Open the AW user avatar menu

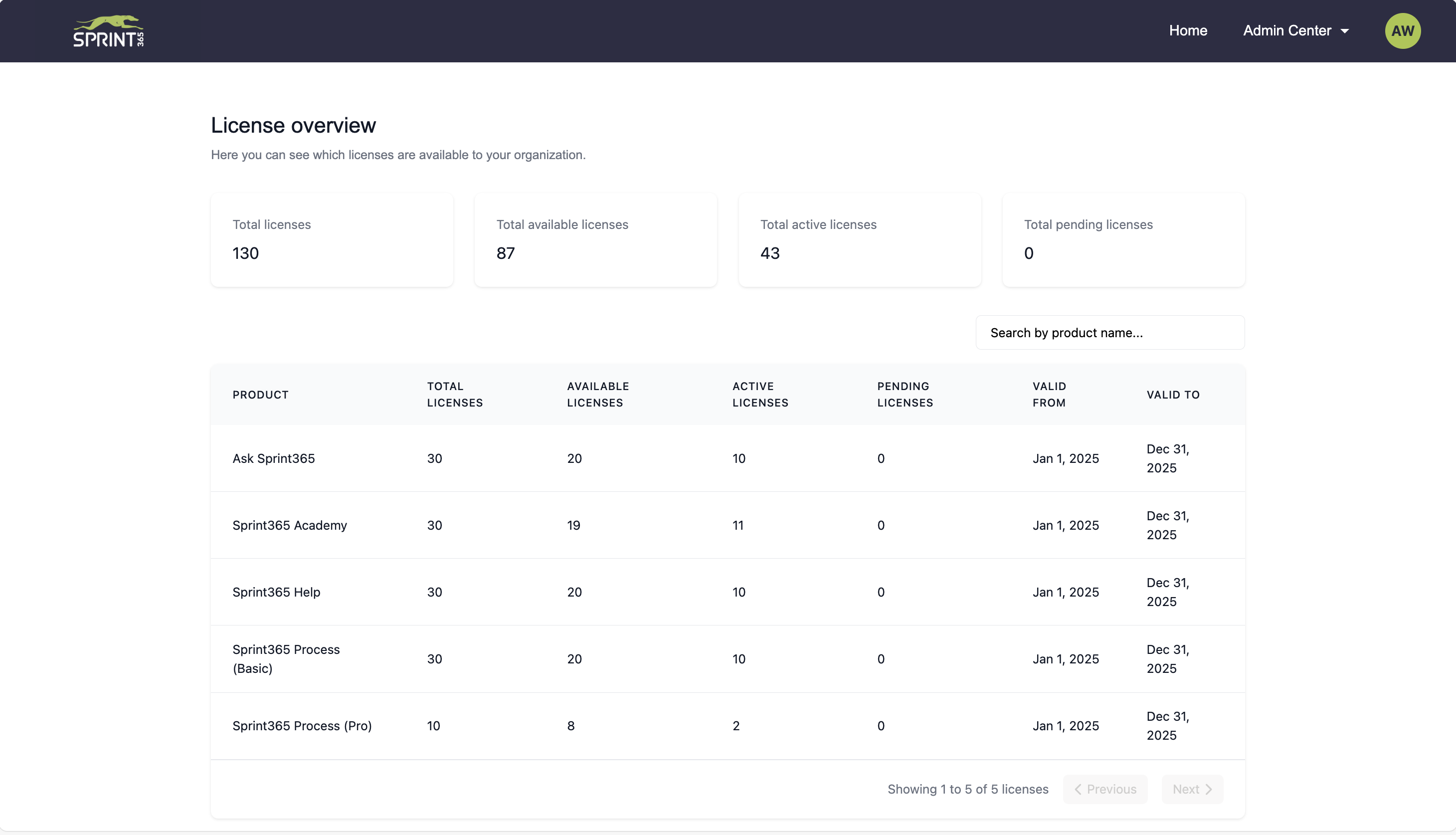coord(1402,31)
